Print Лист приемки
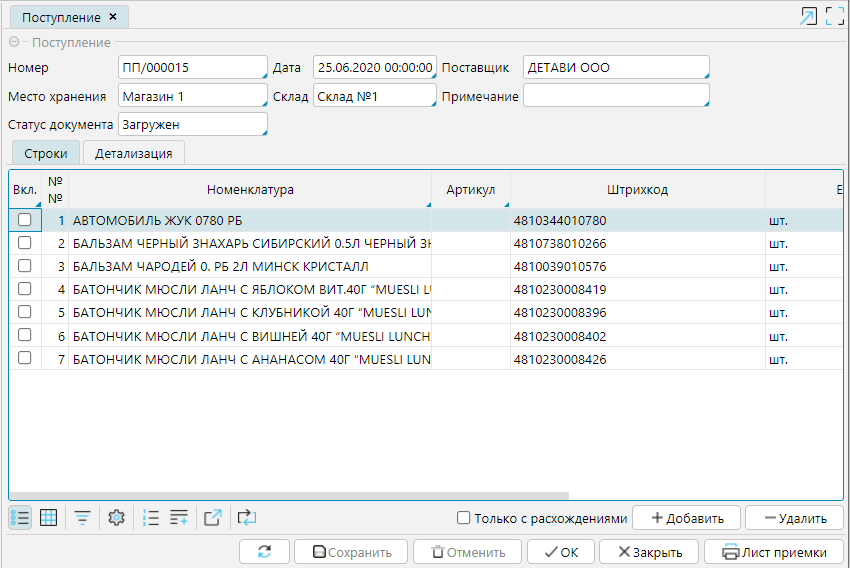The height and width of the screenshot is (568, 850). coord(774,552)
